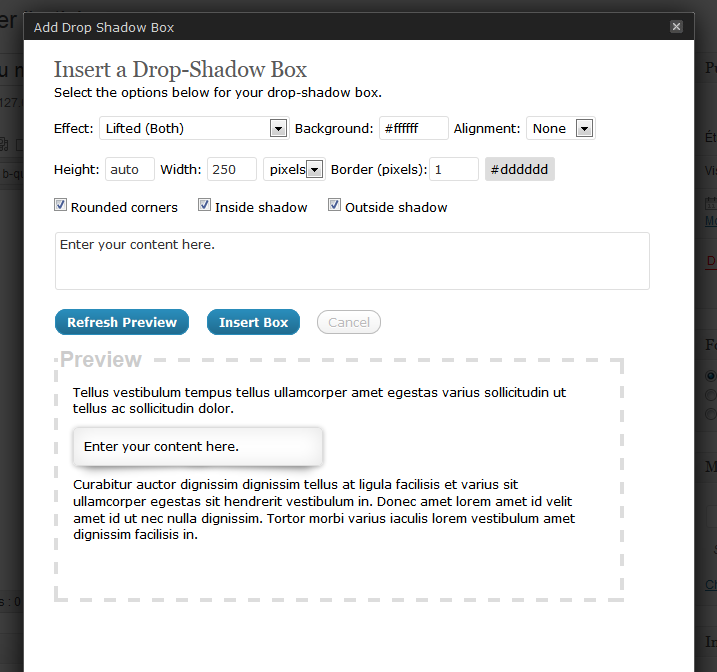Toggle the Inside shadow checkbox
717x672 pixels.
(x=204, y=205)
